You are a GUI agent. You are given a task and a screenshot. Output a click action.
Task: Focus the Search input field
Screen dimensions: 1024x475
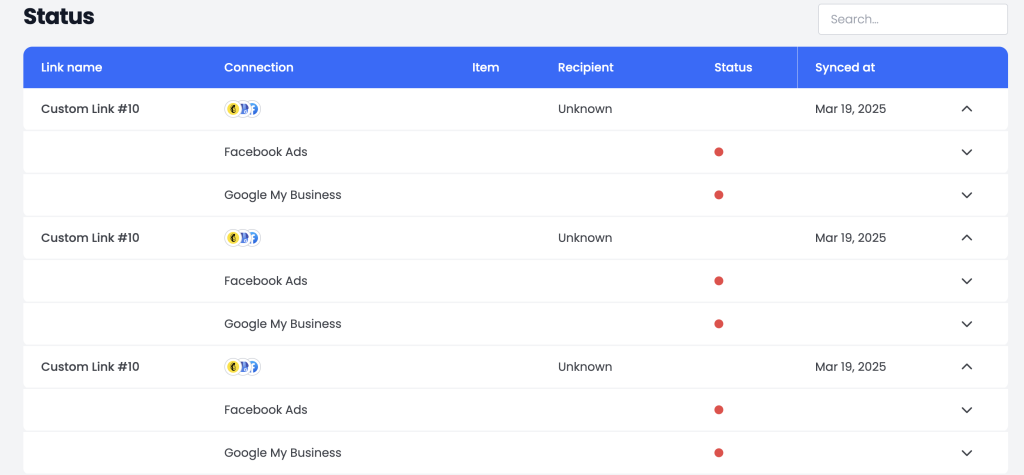coord(912,19)
